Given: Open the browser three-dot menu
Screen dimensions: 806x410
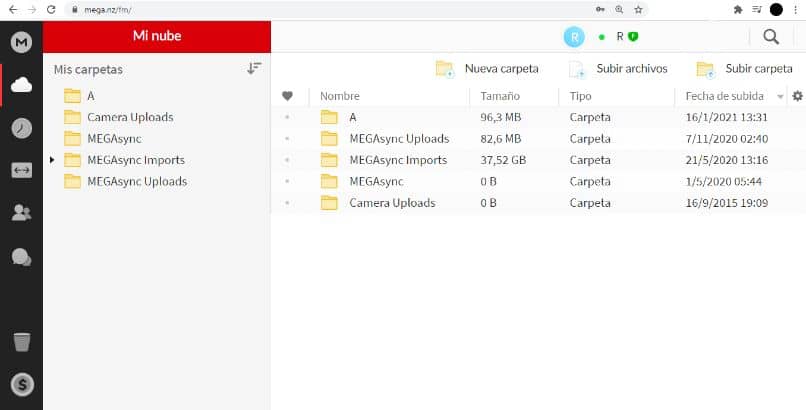Looking at the screenshot, I should (795, 10).
